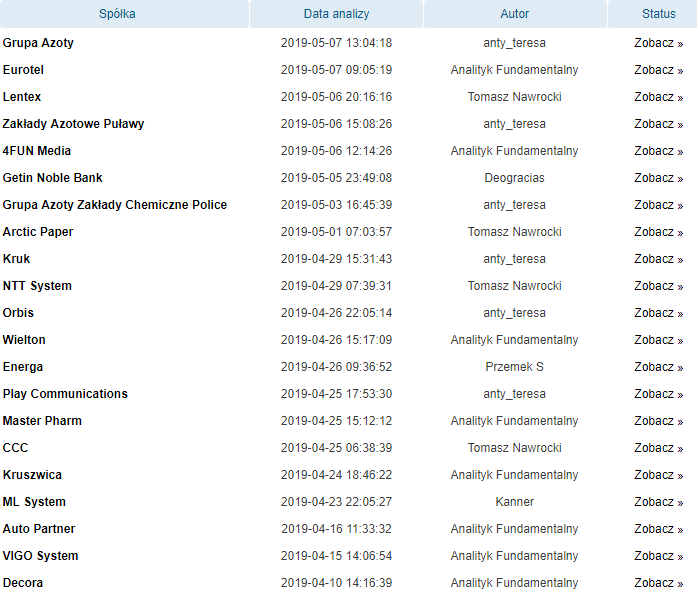Select company name Wielton
Image resolution: width=699 pixels, height=595 pixels.
pos(24,340)
